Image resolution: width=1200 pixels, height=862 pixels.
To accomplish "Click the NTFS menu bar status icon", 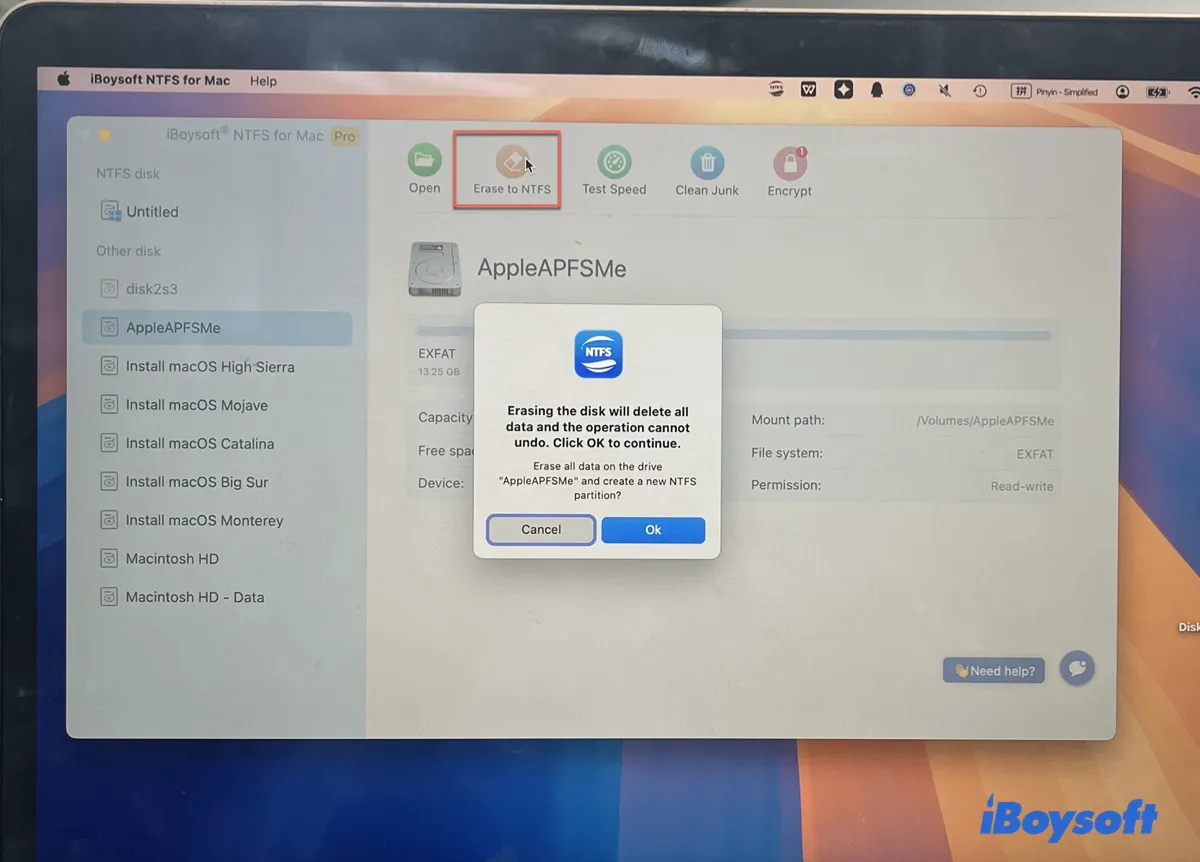I will pos(777,89).
